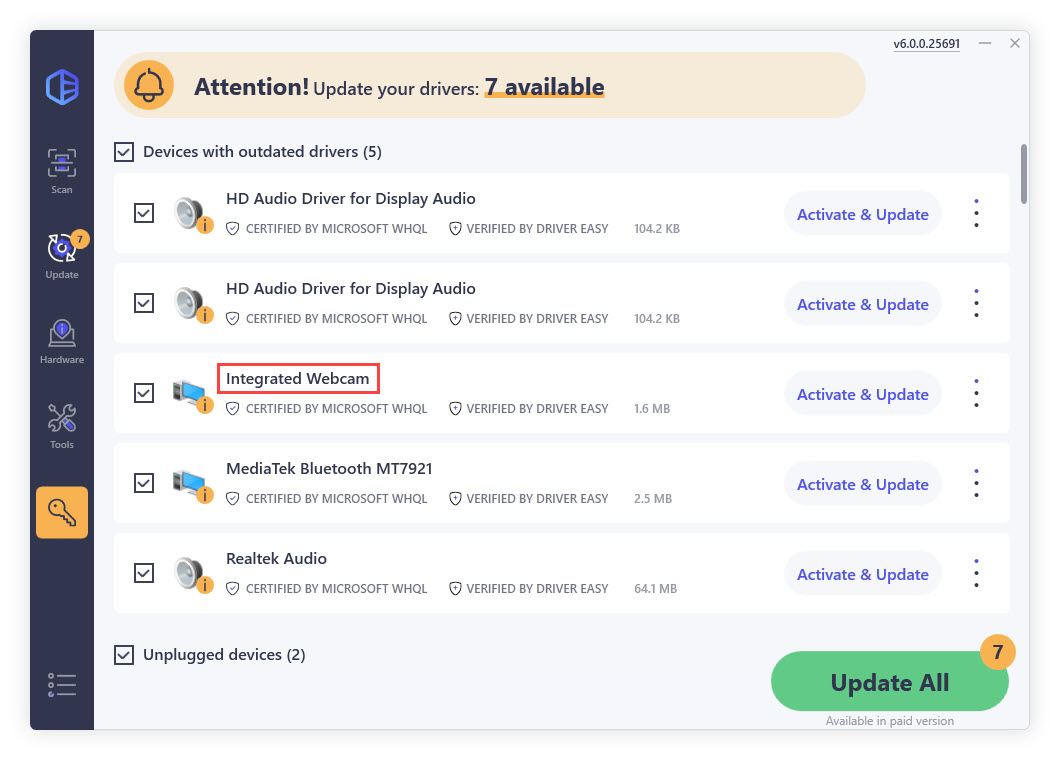Open the list menu icon in sidebar
The width and height of the screenshot is (1060, 760).
point(62,685)
